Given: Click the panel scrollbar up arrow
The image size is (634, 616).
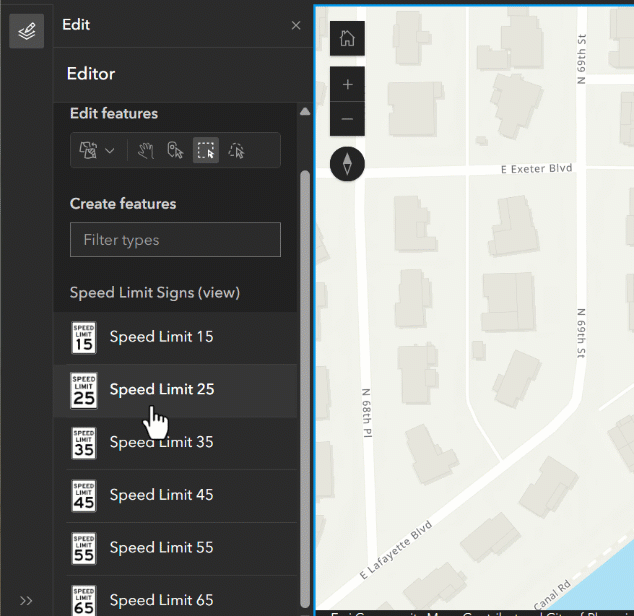Looking at the screenshot, I should 305,112.
